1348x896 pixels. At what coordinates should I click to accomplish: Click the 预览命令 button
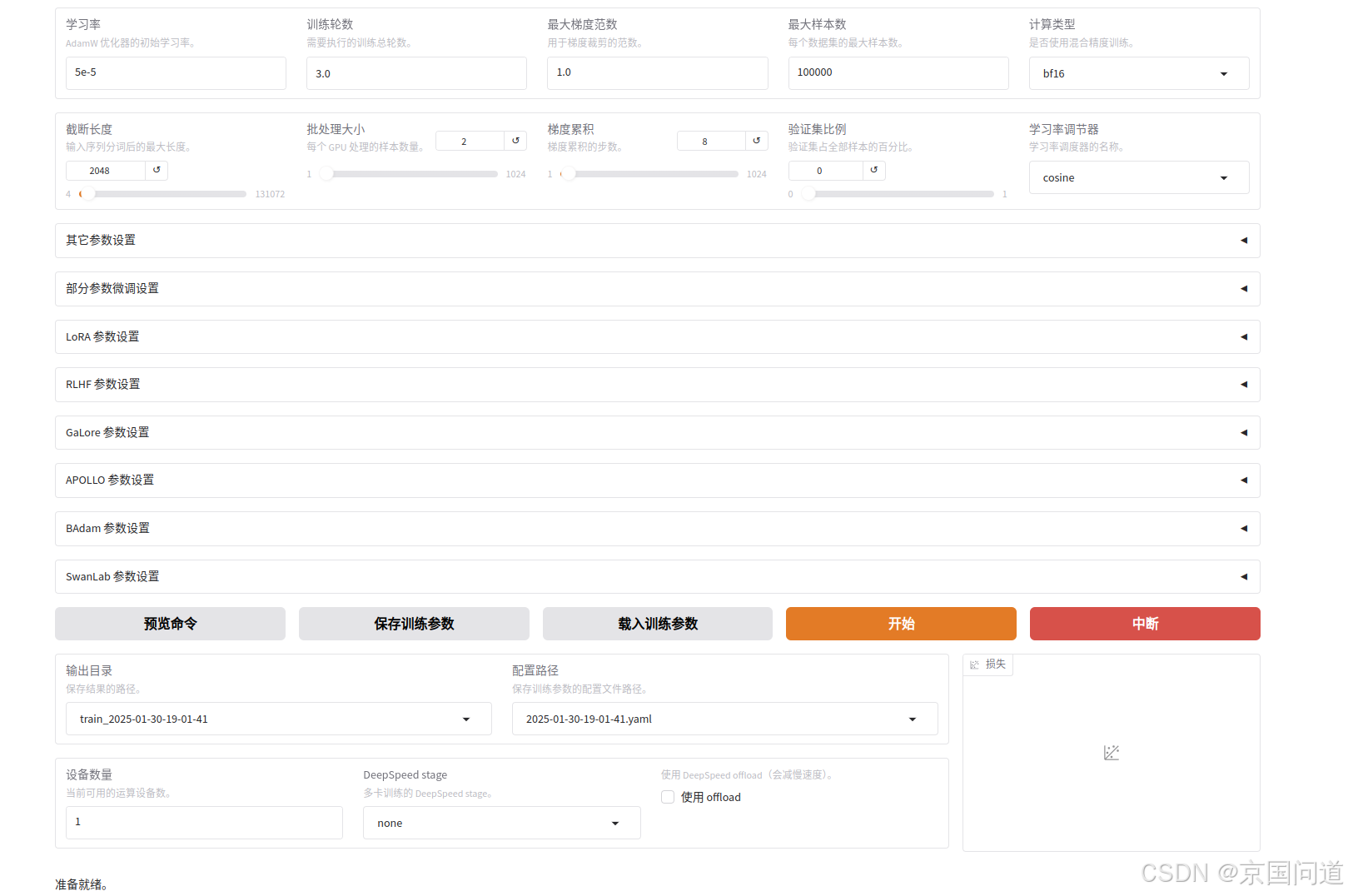tap(170, 624)
